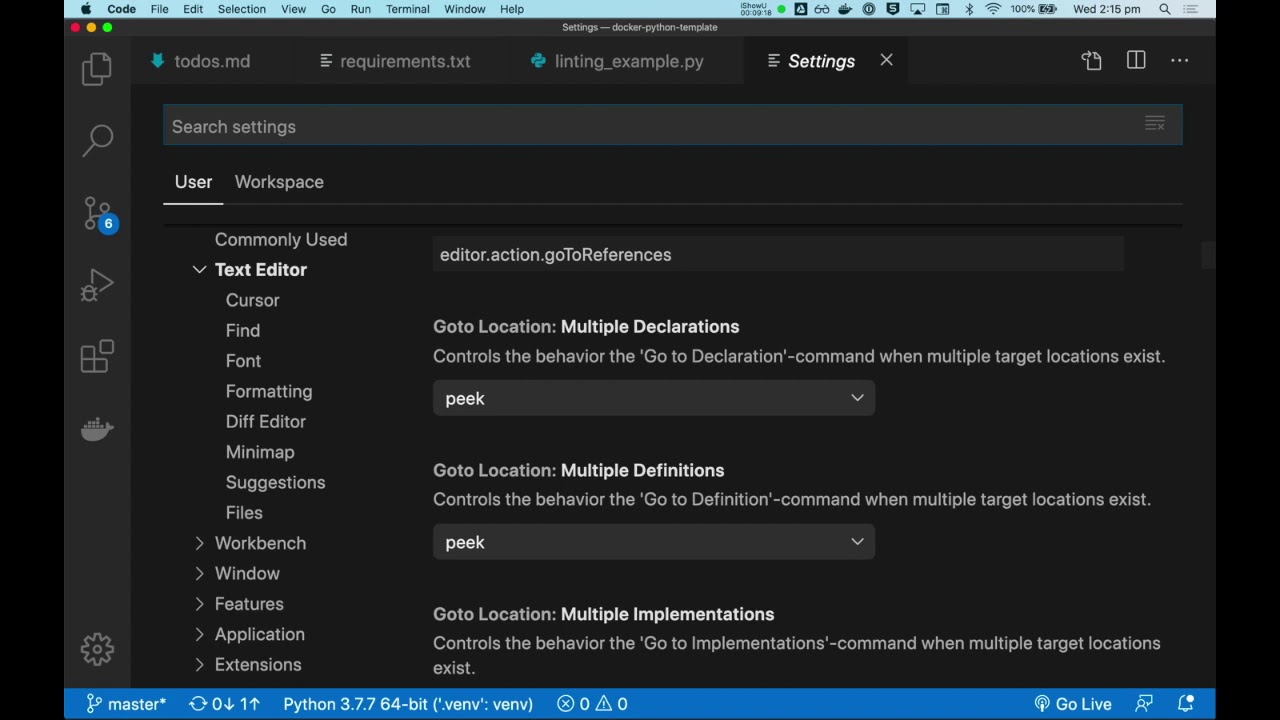Collapse the Text Editor tree section
1280x720 pixels.
pyautogui.click(x=199, y=270)
